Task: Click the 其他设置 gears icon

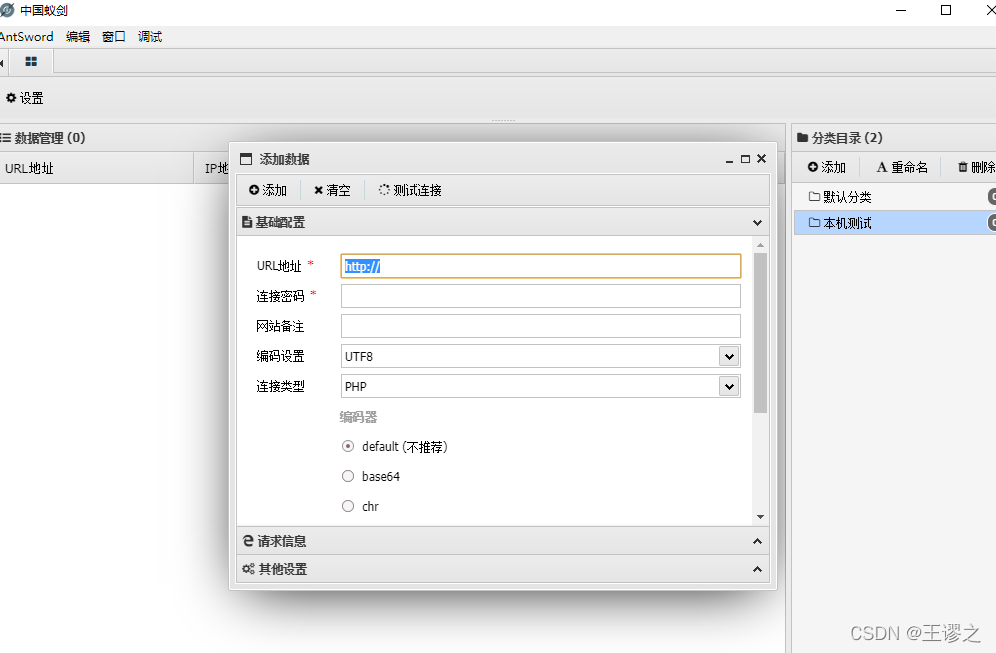Action: tap(248, 569)
